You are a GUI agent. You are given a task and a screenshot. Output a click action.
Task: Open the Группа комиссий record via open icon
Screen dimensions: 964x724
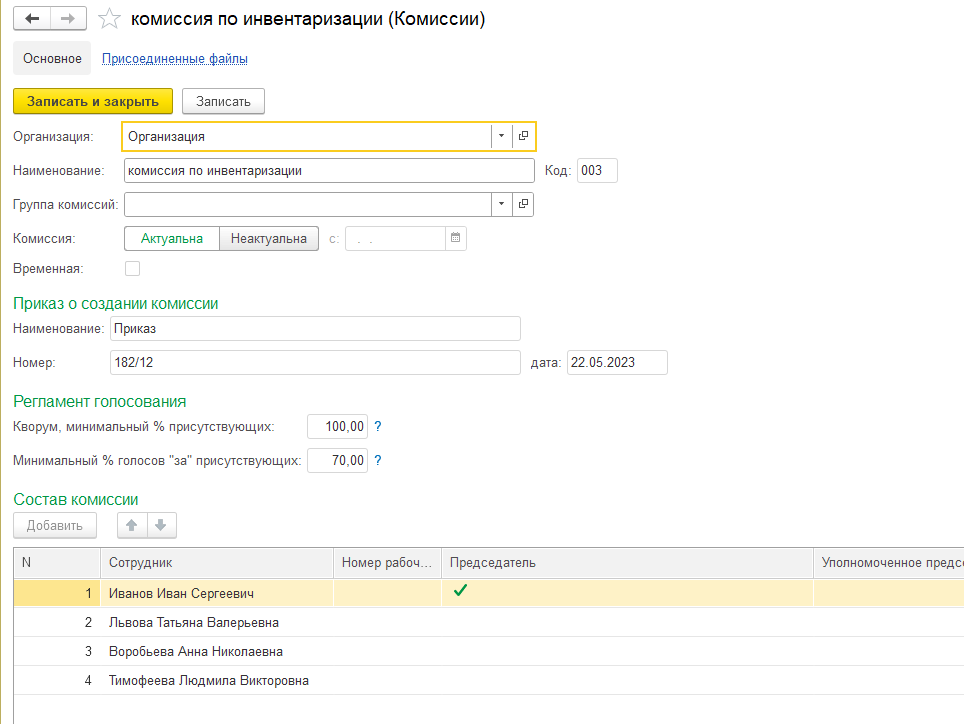pos(523,204)
